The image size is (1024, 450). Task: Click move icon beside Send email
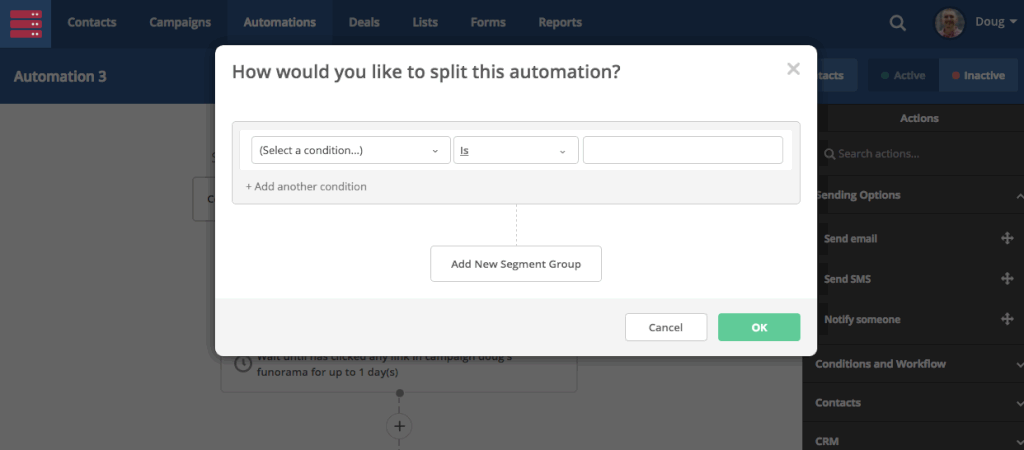(1006, 239)
